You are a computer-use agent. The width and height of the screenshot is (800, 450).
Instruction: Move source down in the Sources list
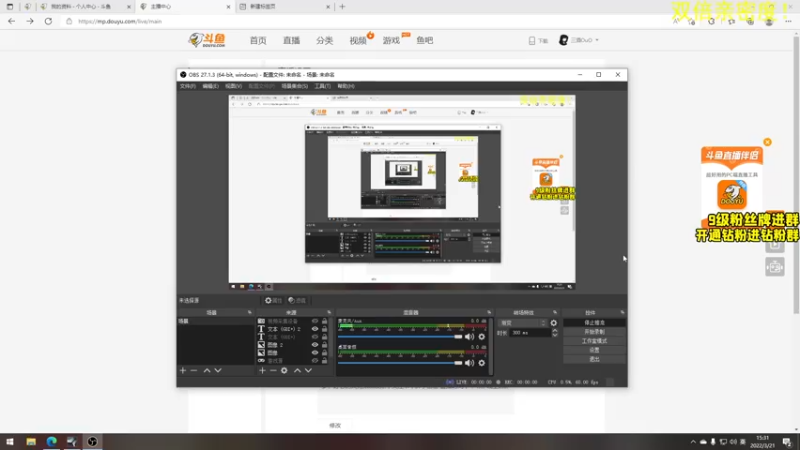point(308,370)
